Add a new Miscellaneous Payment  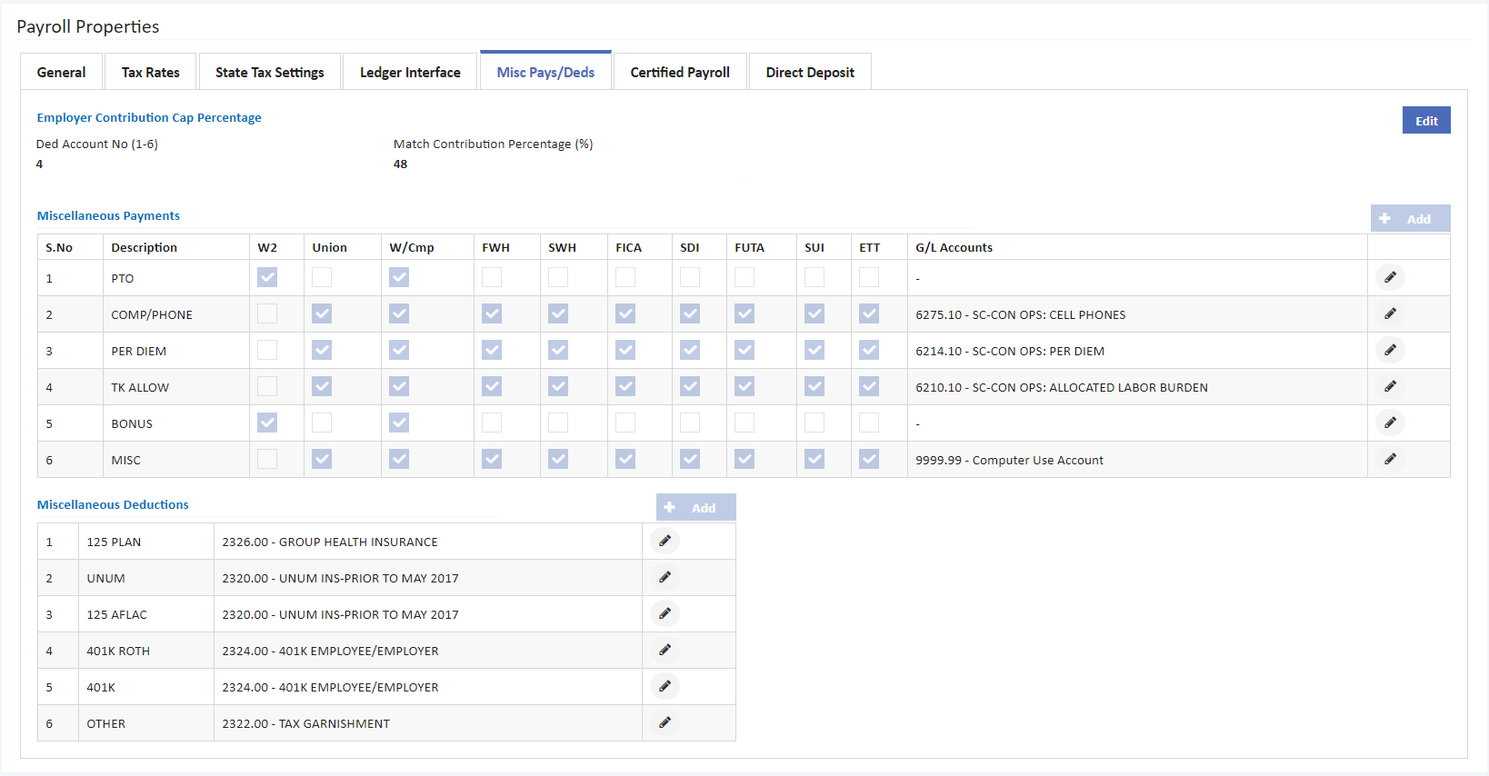(x=1410, y=219)
